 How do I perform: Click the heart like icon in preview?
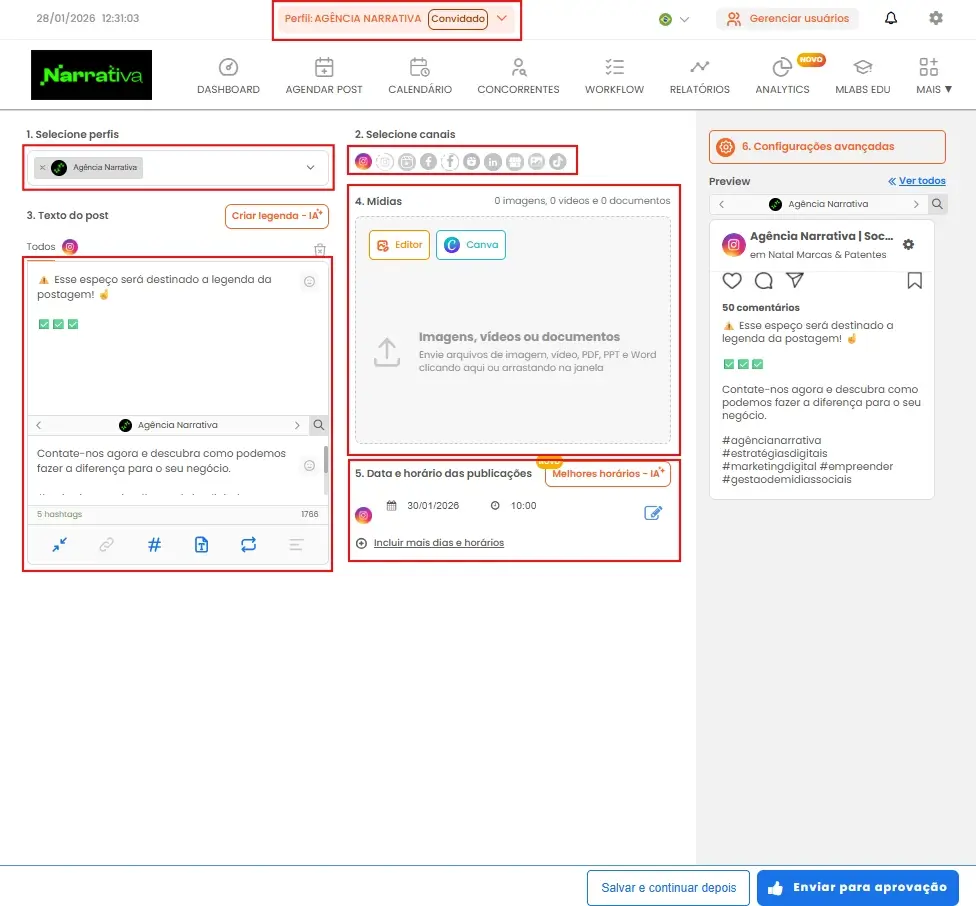pyautogui.click(x=732, y=281)
